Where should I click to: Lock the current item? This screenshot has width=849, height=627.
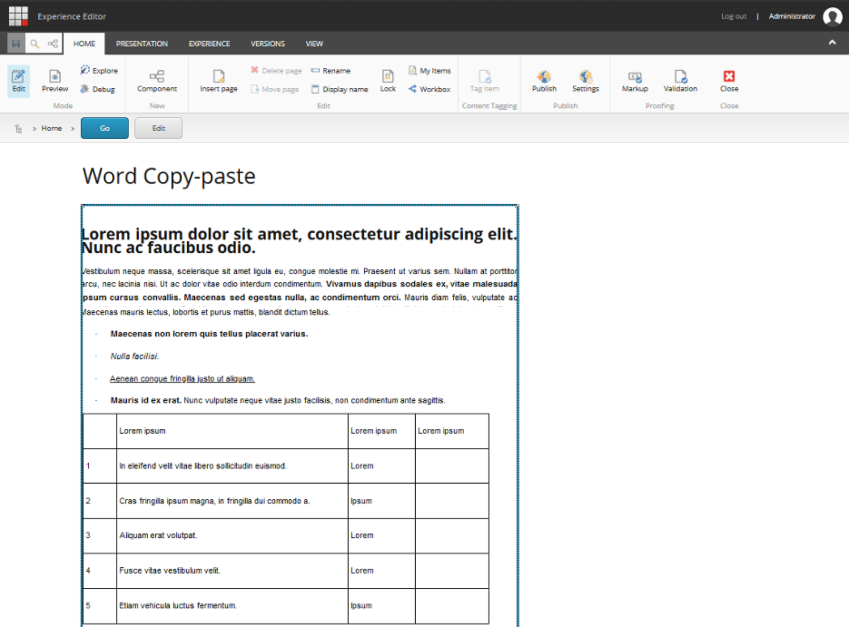tap(388, 80)
